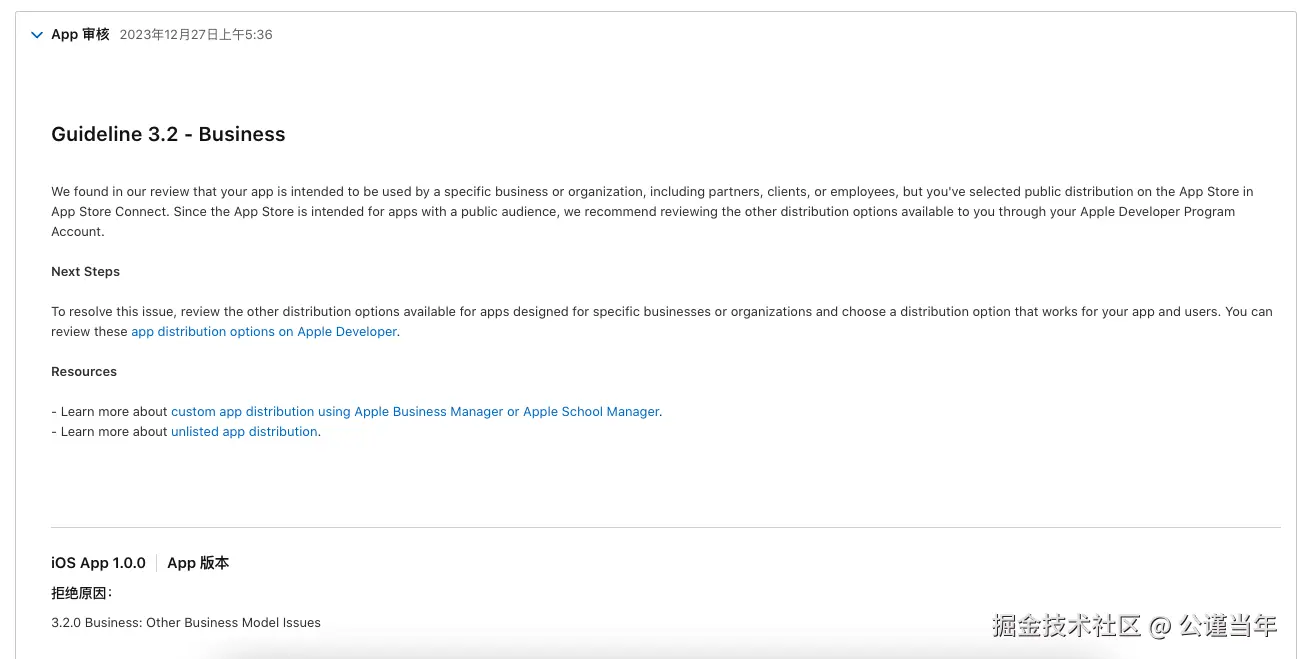
Task: Click the Next Steps heading
Action: [x=85, y=272]
